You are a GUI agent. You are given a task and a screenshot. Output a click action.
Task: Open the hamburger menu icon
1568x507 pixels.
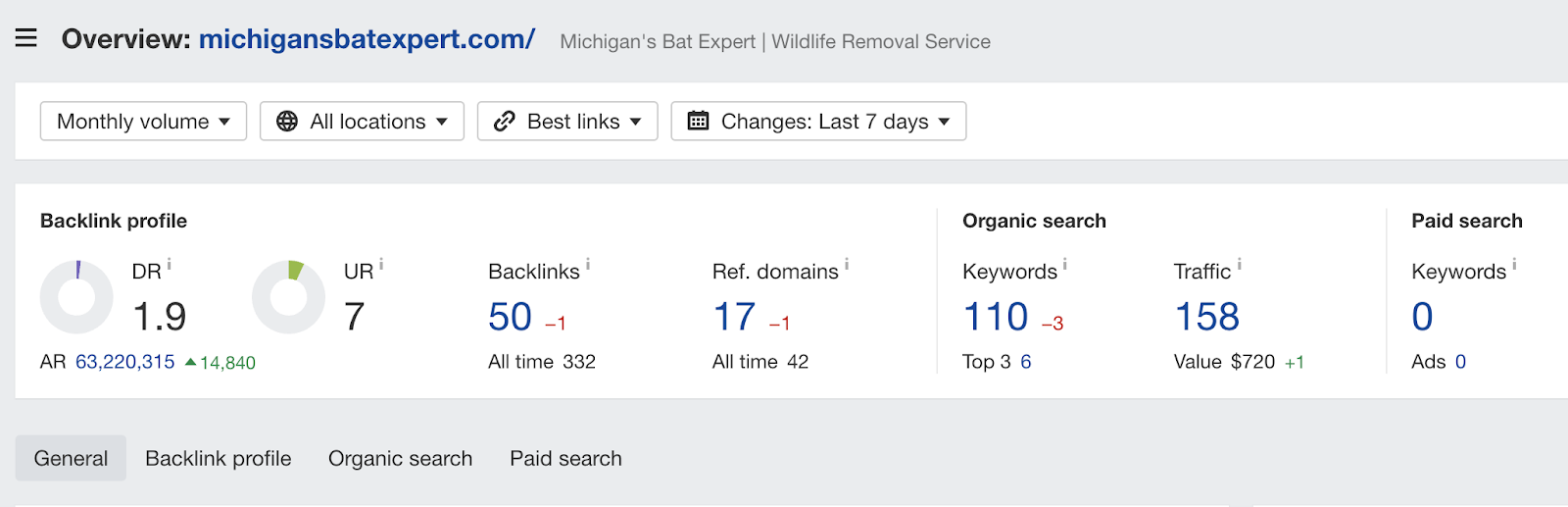(x=26, y=38)
